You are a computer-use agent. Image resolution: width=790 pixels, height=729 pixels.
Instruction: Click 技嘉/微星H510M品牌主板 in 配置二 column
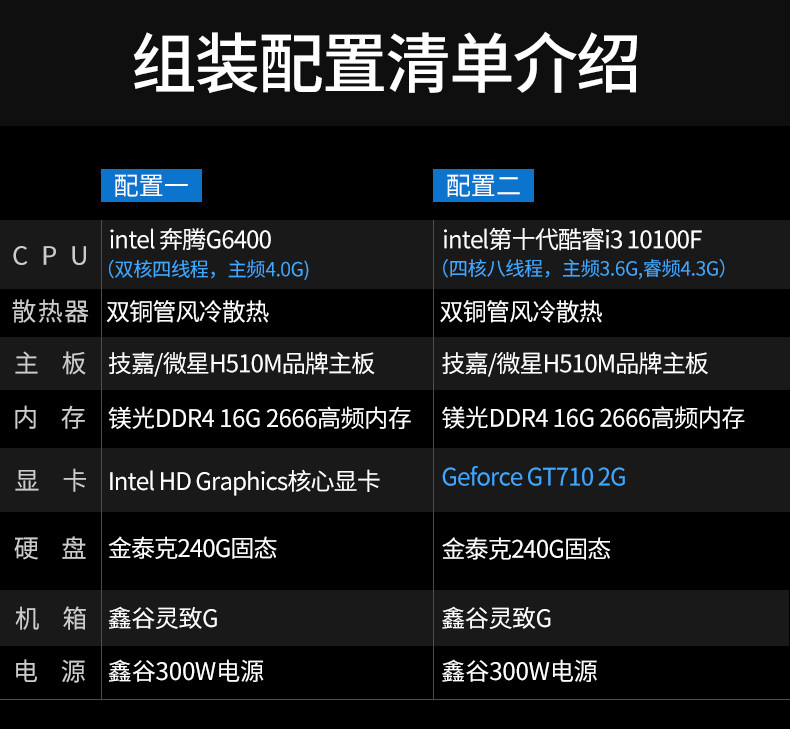click(575, 363)
